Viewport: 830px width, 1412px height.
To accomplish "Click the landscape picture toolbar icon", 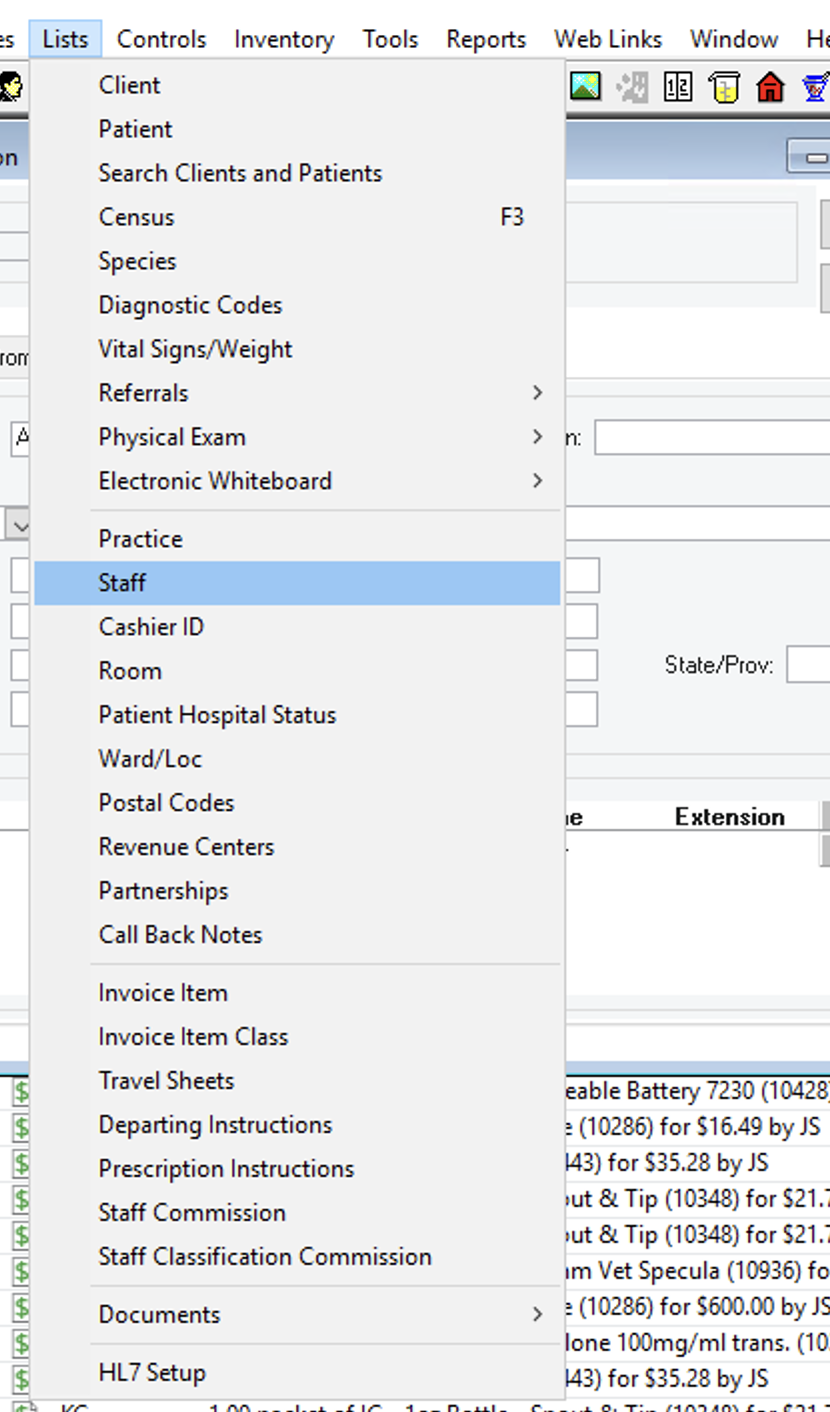I will point(585,88).
